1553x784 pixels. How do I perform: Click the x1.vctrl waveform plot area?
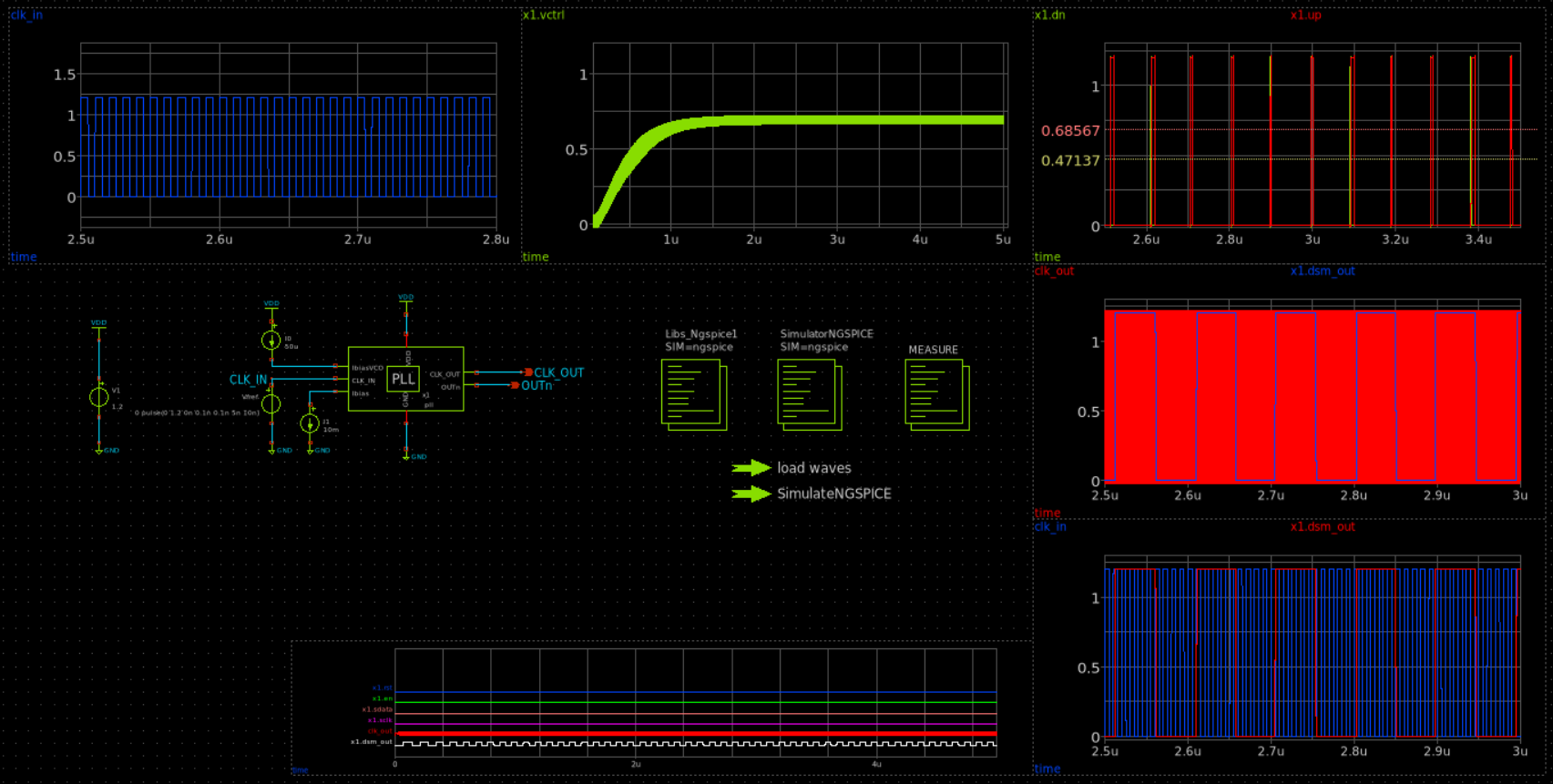800,134
